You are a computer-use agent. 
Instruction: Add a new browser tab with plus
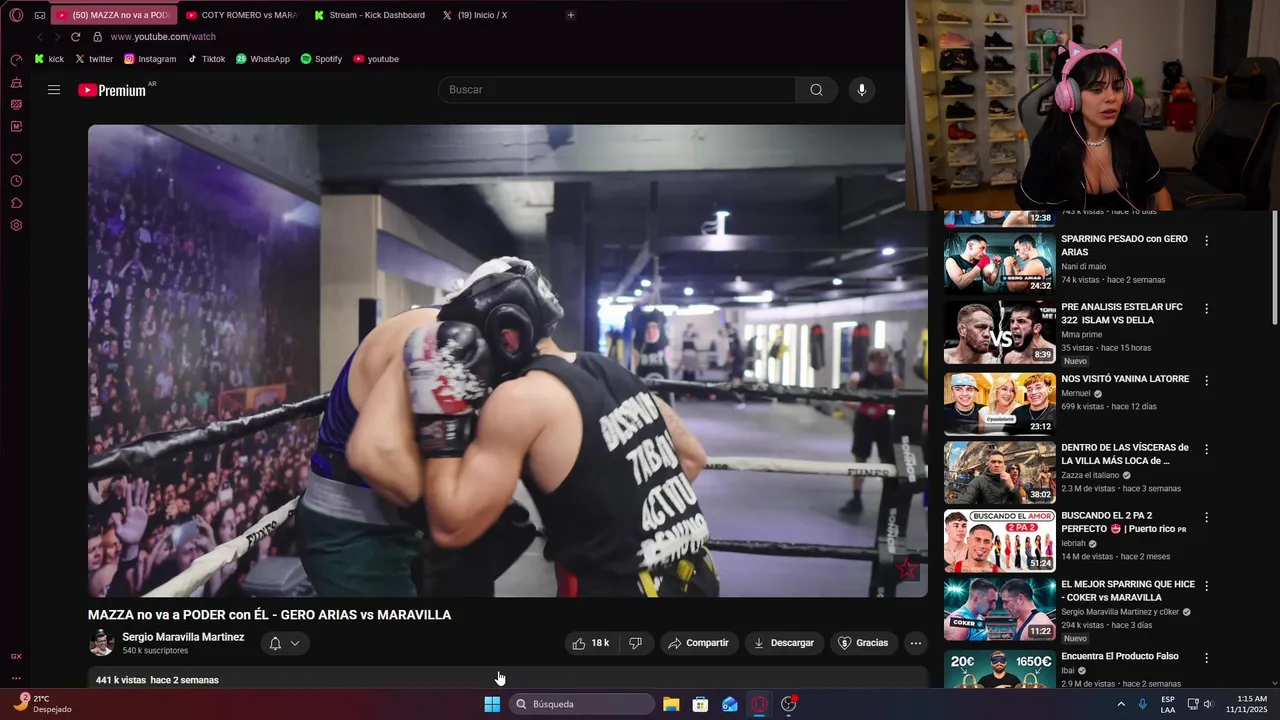[x=571, y=15]
